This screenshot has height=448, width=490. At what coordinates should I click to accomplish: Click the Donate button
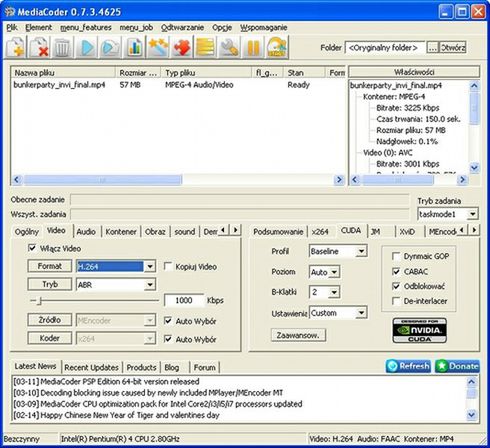pos(457,366)
